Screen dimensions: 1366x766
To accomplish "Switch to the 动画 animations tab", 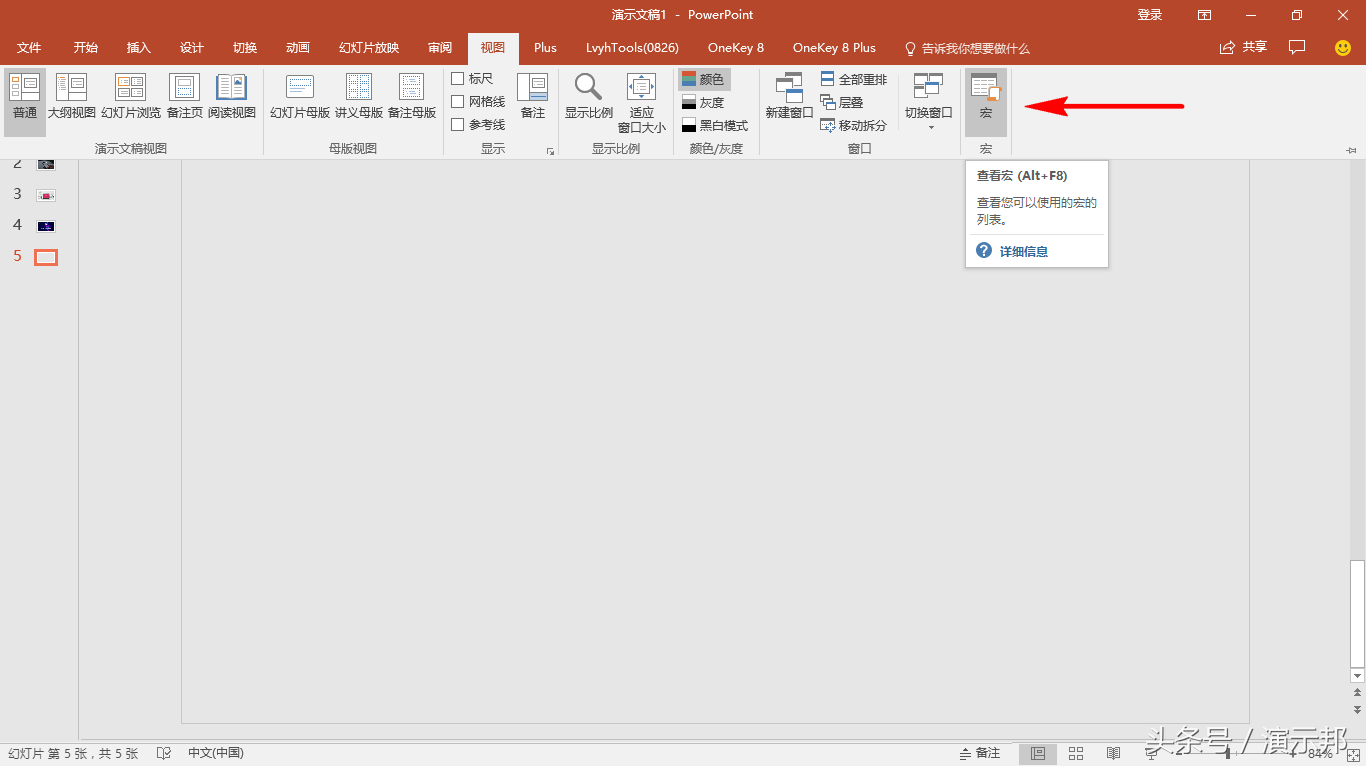I will pos(298,48).
